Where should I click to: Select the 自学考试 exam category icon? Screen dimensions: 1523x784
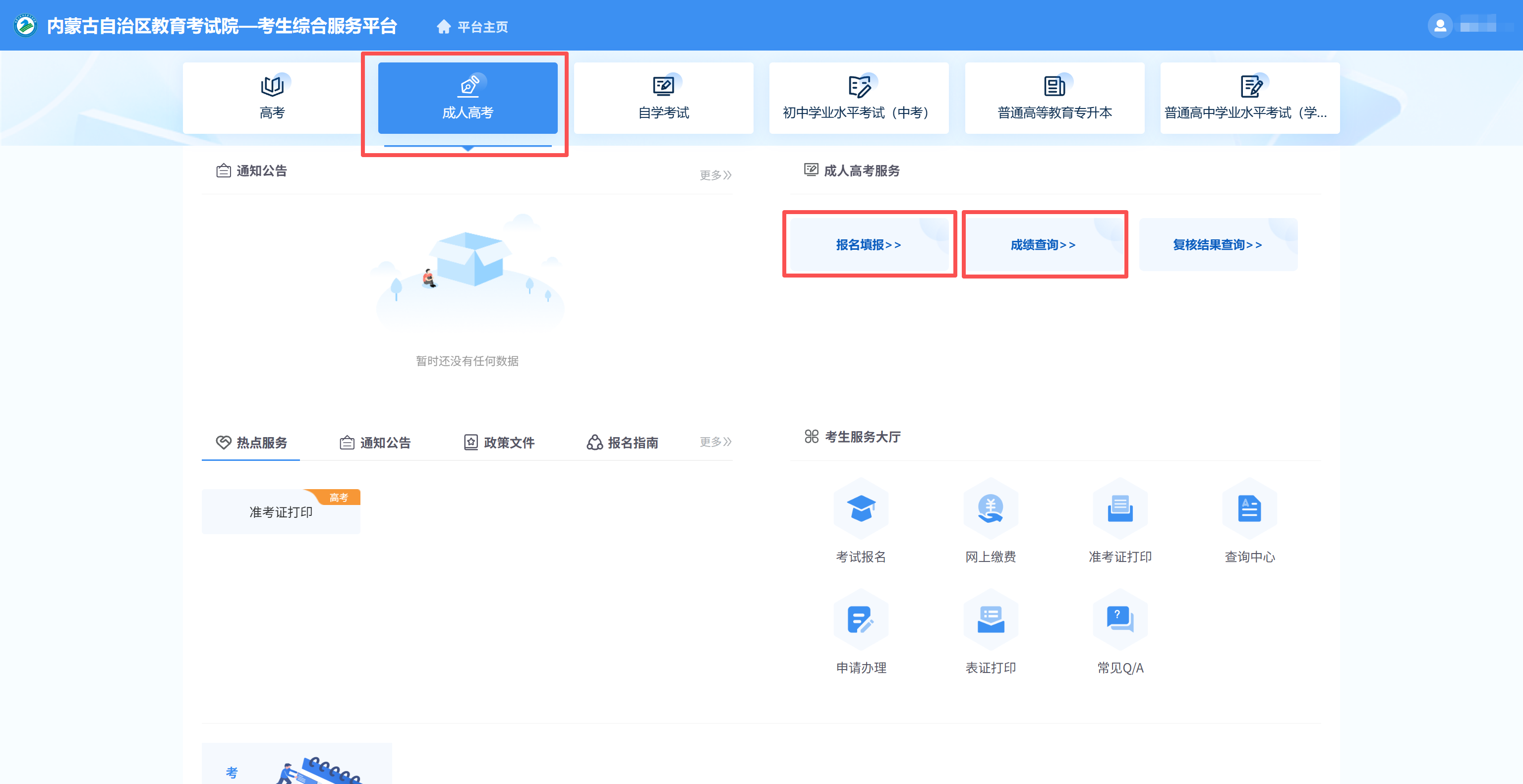coord(663,98)
